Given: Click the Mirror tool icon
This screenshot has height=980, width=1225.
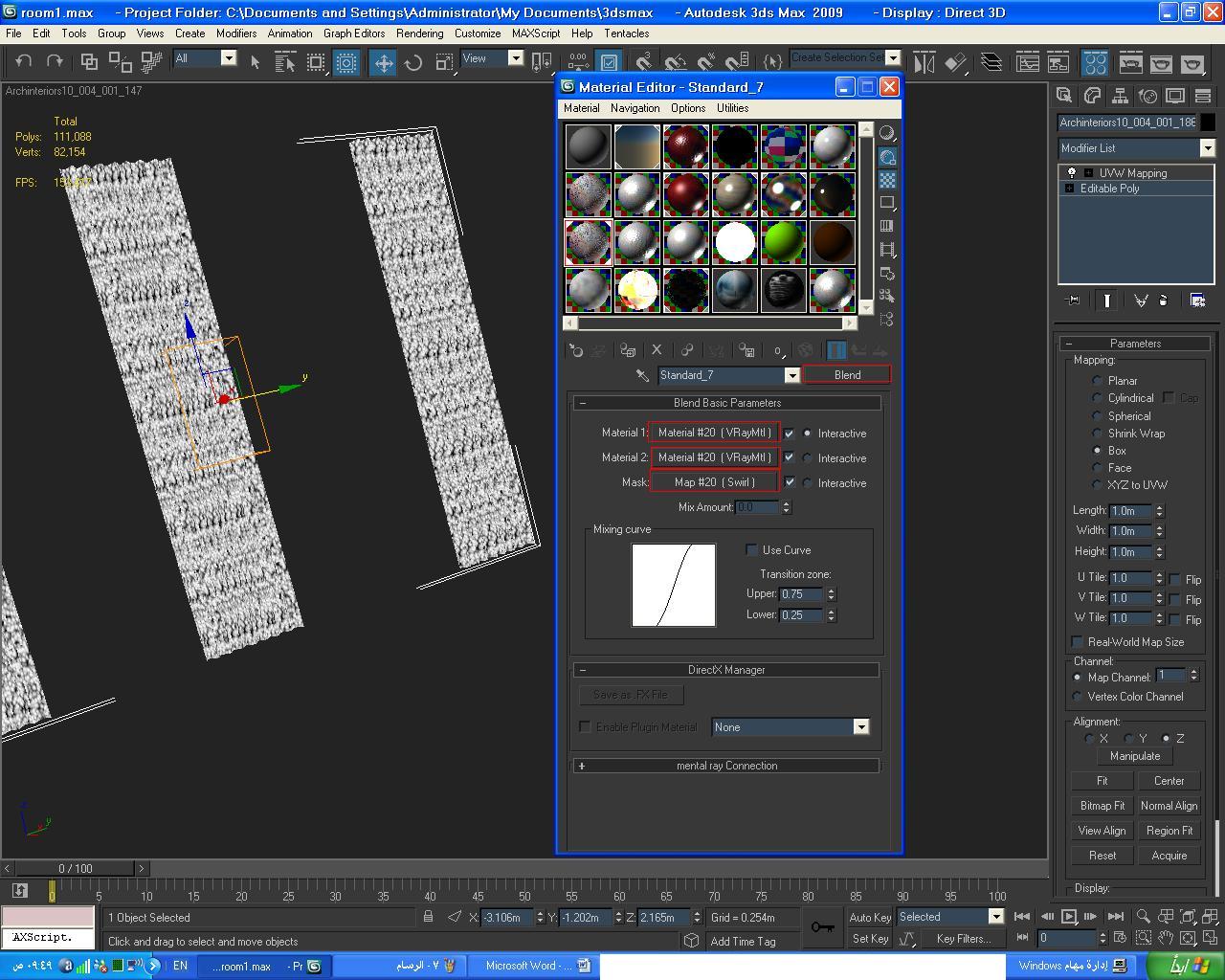Looking at the screenshot, I should [924, 63].
